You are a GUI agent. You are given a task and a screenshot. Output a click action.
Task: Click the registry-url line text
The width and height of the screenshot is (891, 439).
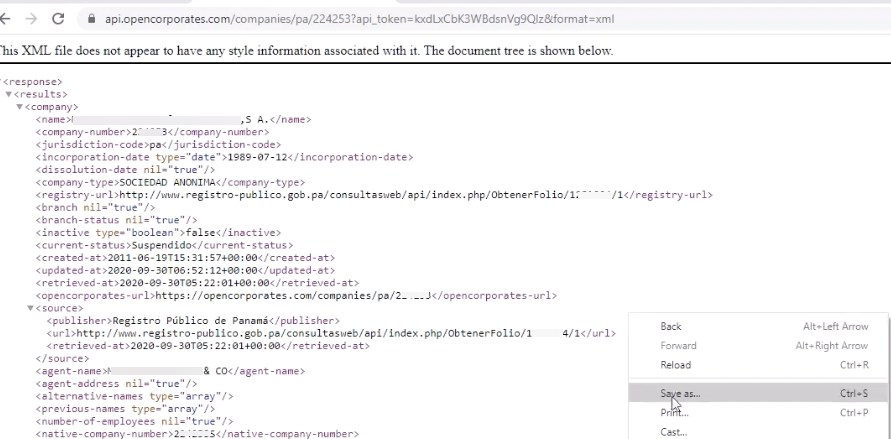[374, 195]
